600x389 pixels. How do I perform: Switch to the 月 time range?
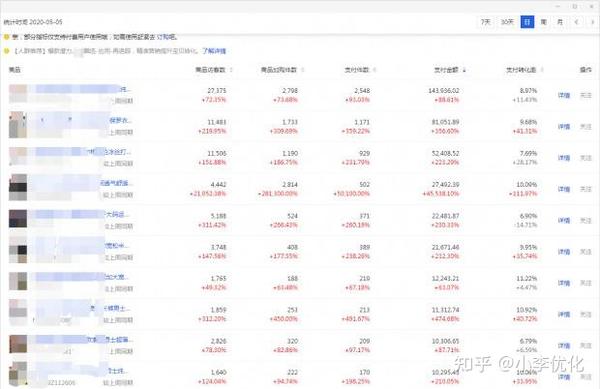[560, 22]
